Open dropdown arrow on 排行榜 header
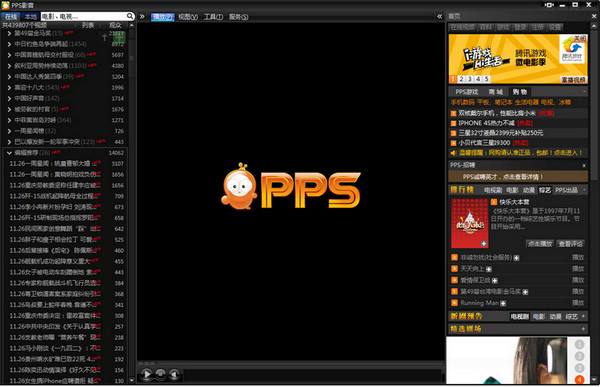Image resolution: width=600 pixels, height=387 pixels. click(x=584, y=190)
